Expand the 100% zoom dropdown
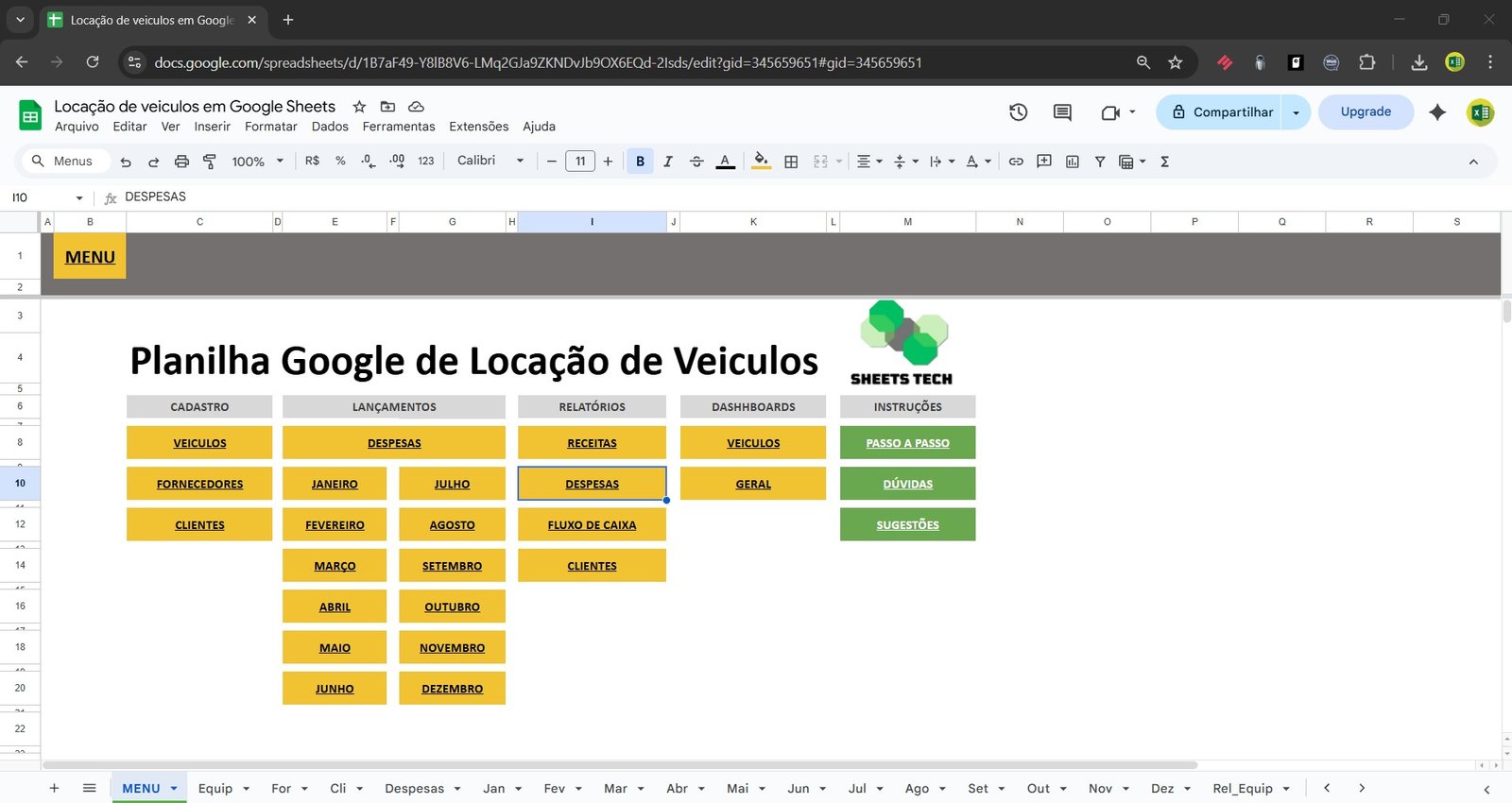The width and height of the screenshot is (1512, 803). [x=257, y=162]
